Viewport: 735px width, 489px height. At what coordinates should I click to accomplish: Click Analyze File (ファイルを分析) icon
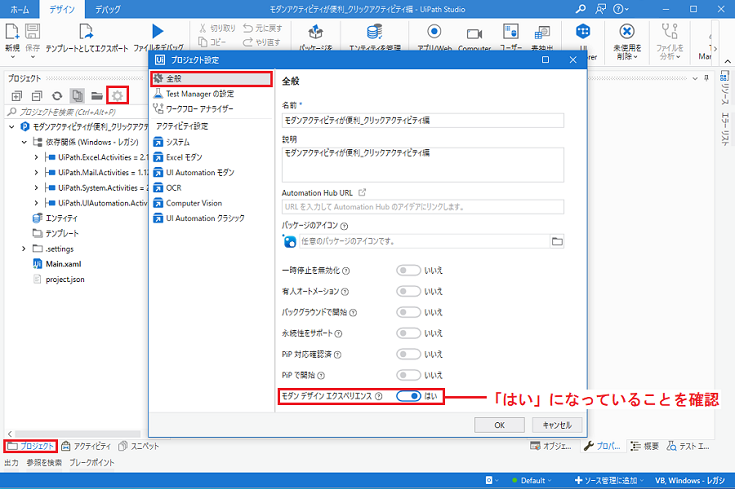coord(669,31)
